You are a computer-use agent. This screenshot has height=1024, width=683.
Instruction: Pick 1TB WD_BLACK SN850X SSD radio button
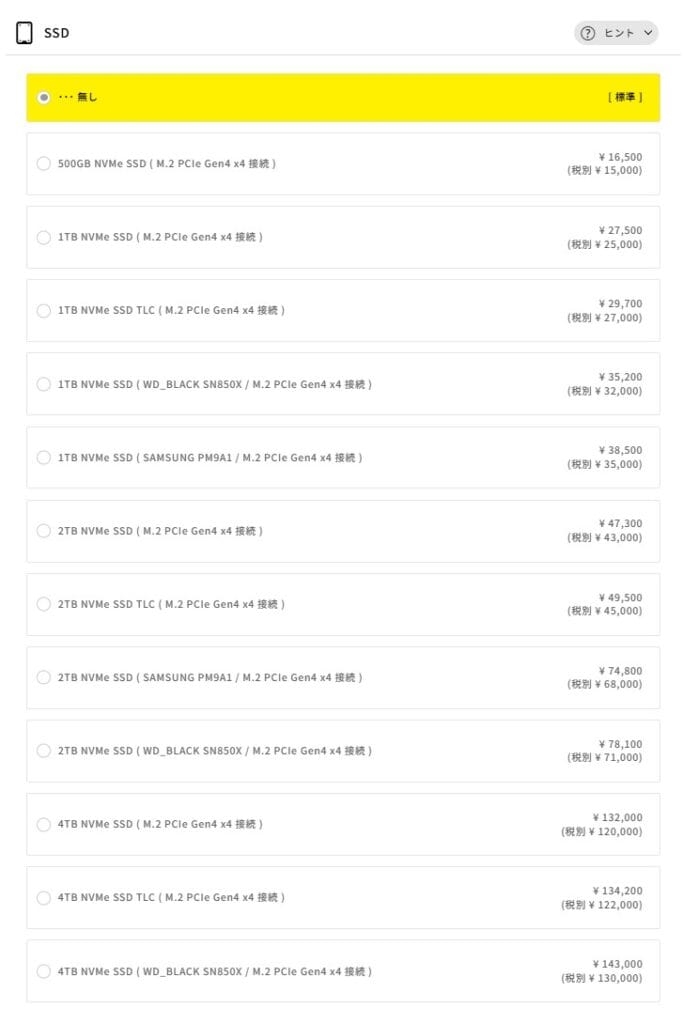click(x=44, y=384)
